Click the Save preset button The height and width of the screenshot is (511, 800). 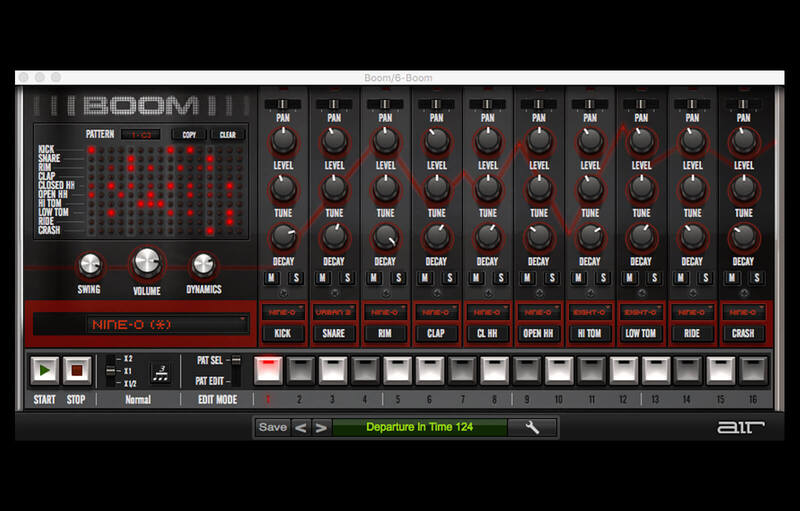tap(272, 427)
